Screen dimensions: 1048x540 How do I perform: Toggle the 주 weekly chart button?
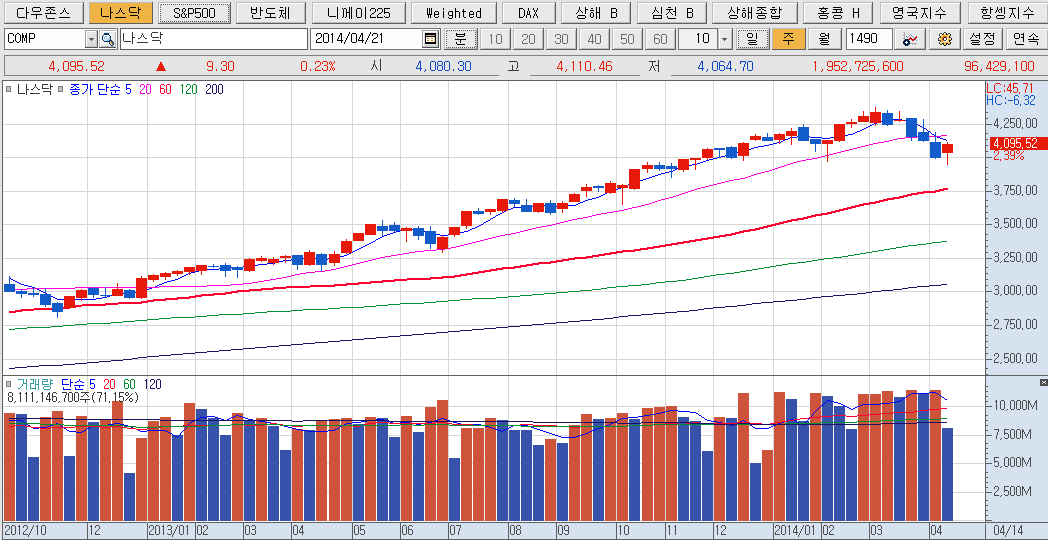tap(789, 39)
